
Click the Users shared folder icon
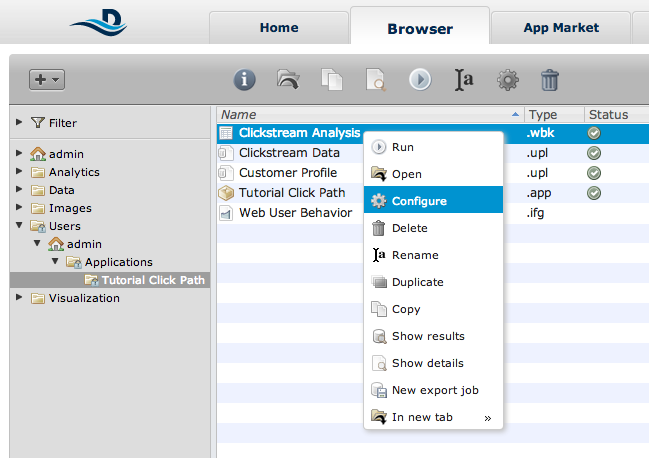point(38,226)
